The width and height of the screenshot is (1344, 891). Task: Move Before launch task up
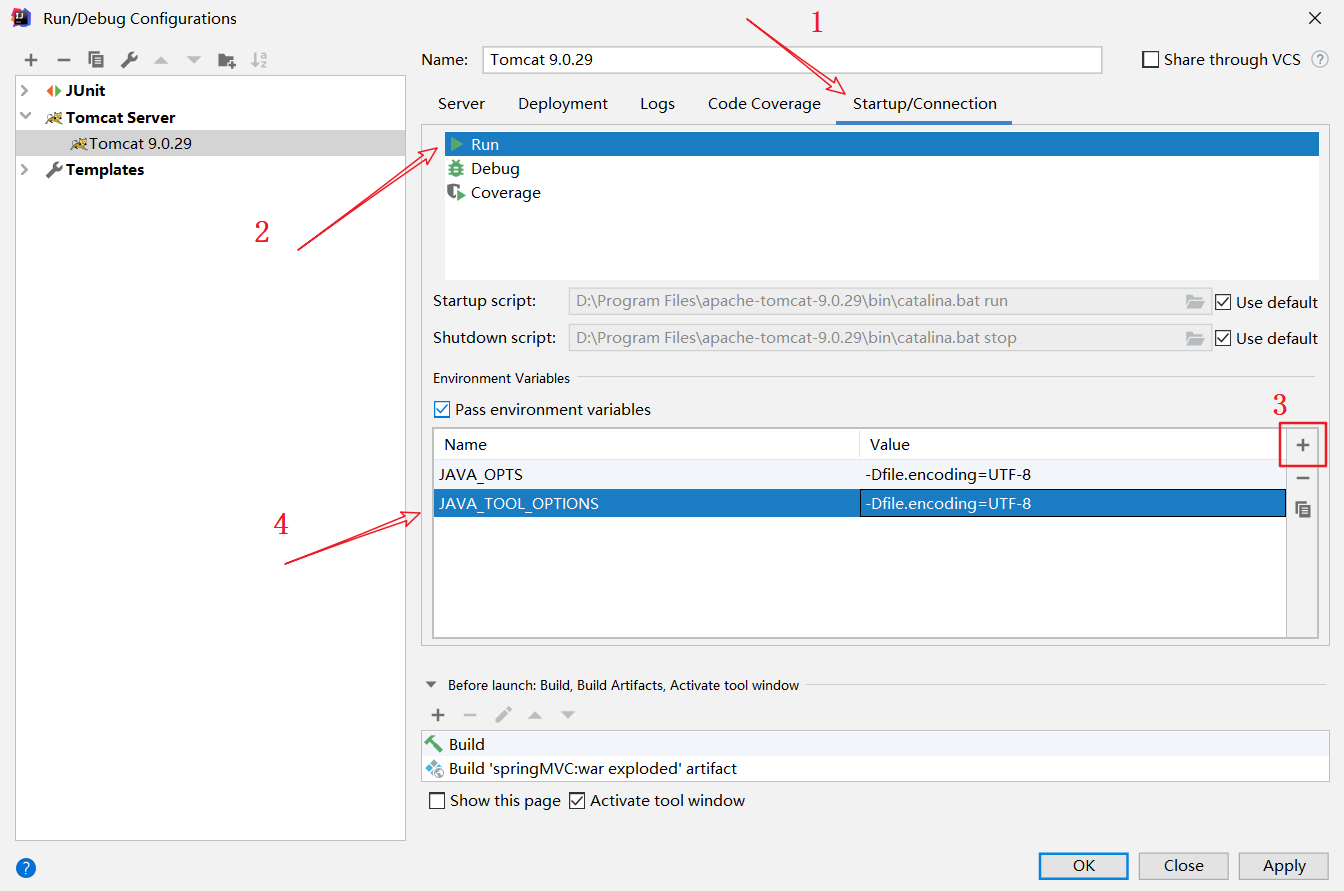pos(535,715)
